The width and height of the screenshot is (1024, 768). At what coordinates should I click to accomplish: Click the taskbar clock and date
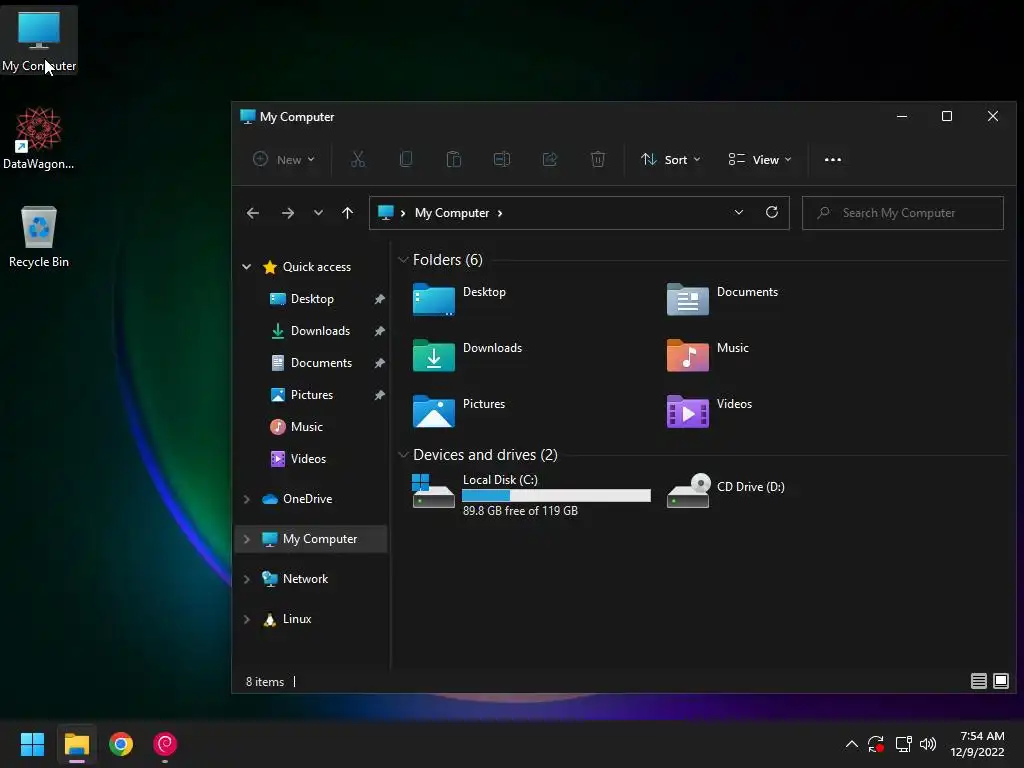click(977, 744)
